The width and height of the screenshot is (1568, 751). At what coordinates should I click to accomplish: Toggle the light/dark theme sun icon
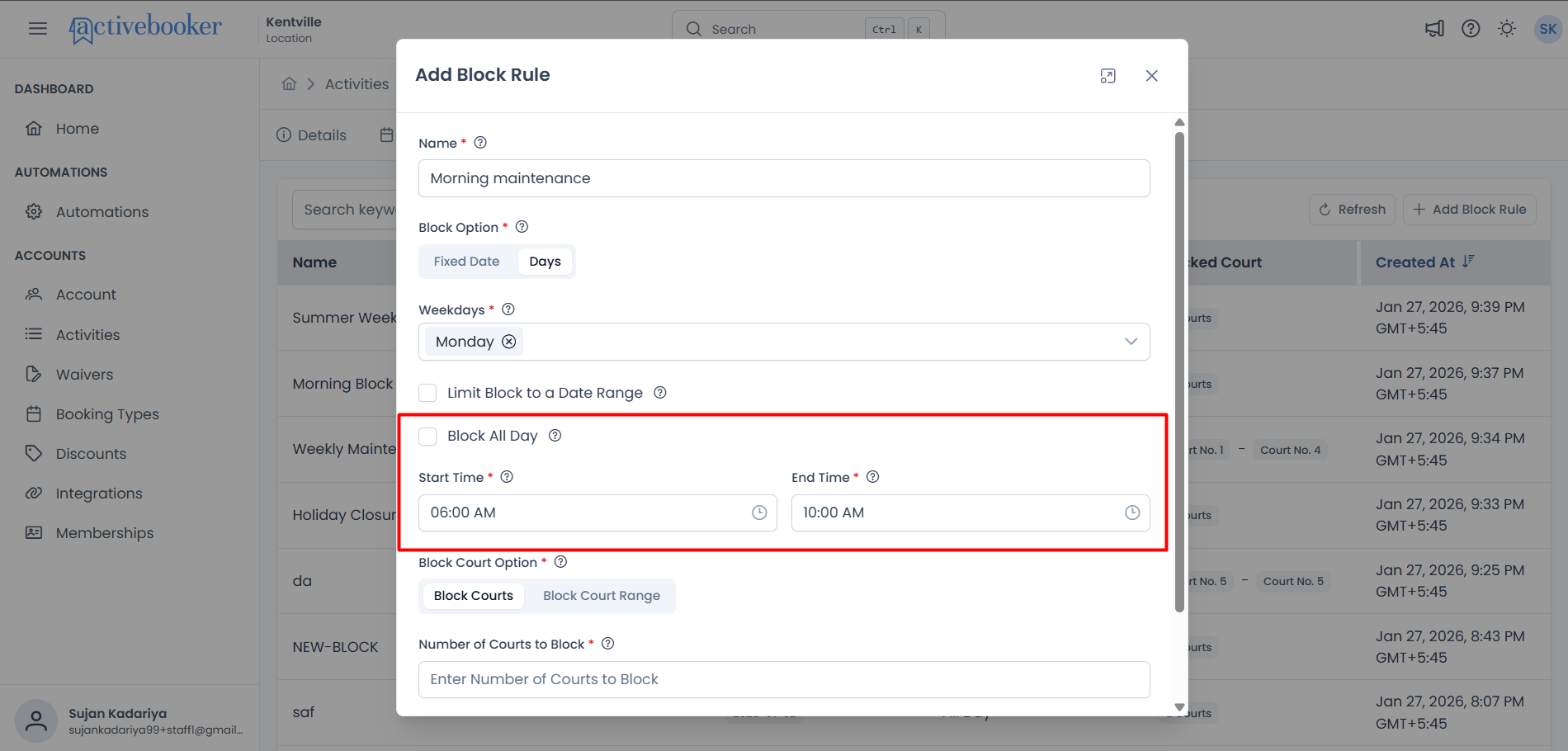pos(1507,29)
